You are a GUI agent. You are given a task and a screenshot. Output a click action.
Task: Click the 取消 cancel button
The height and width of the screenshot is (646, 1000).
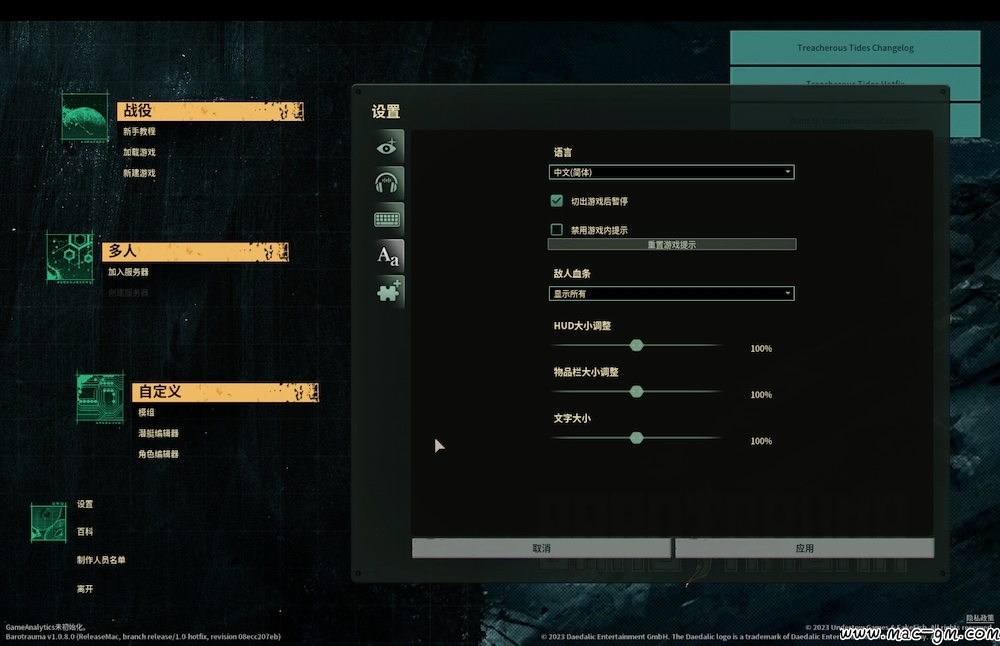click(541, 548)
